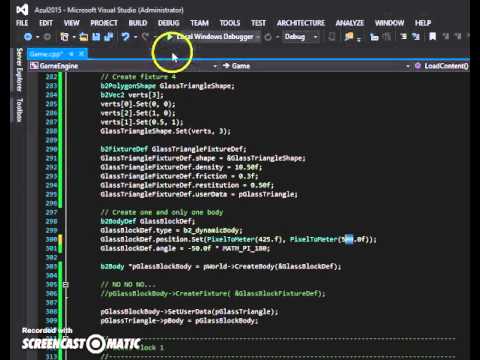
Task: Open the ANALYZE menu
Action: (350, 23)
